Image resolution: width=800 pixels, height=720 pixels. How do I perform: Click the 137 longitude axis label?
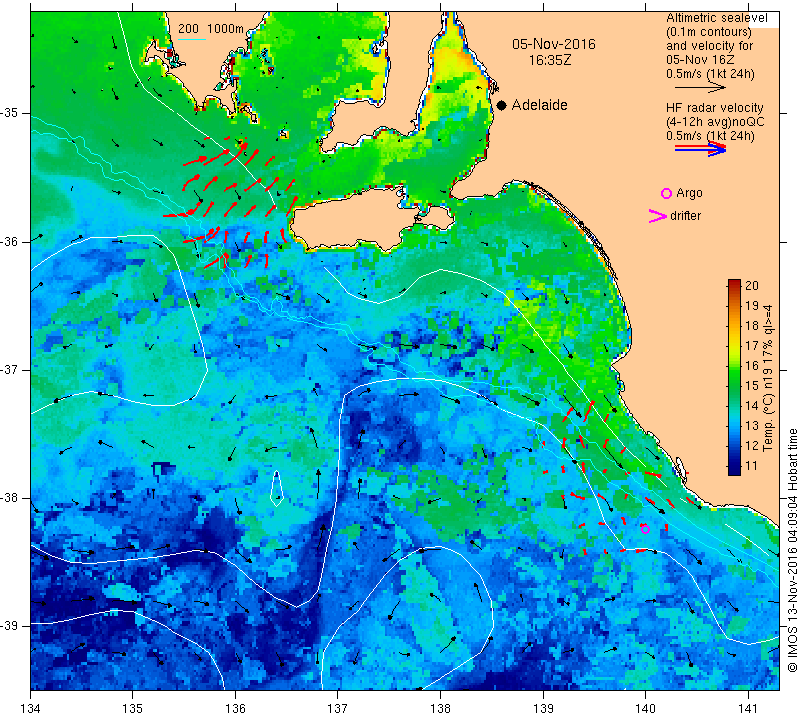click(x=338, y=708)
